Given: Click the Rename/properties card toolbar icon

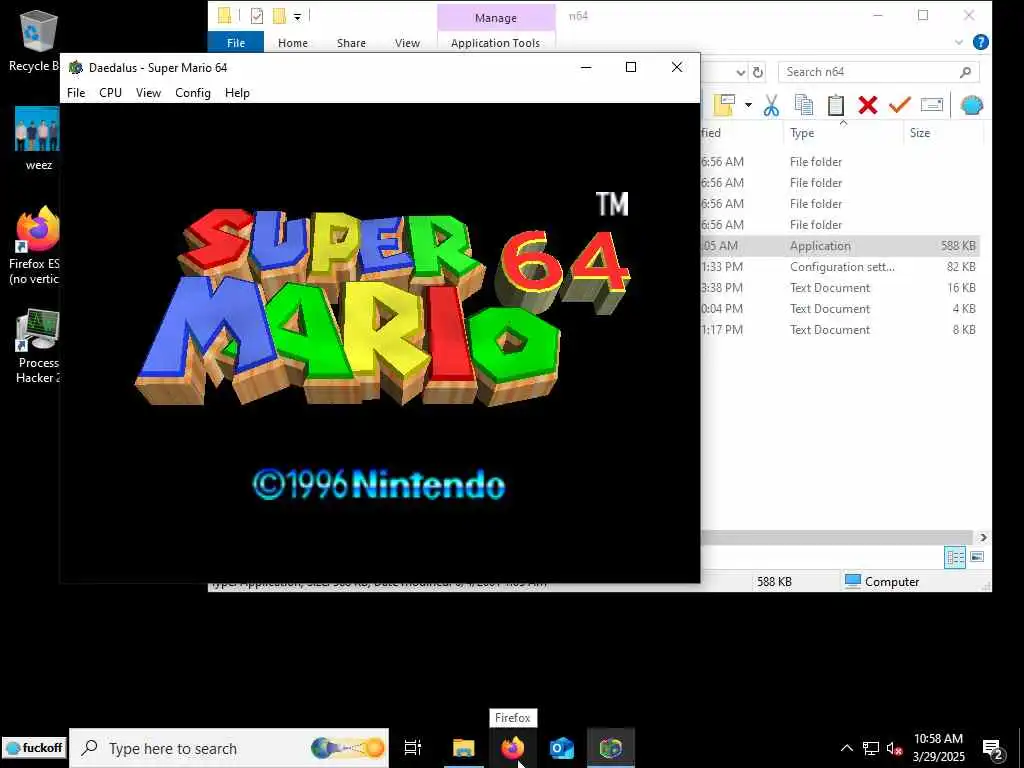Looking at the screenshot, I should tap(932, 104).
